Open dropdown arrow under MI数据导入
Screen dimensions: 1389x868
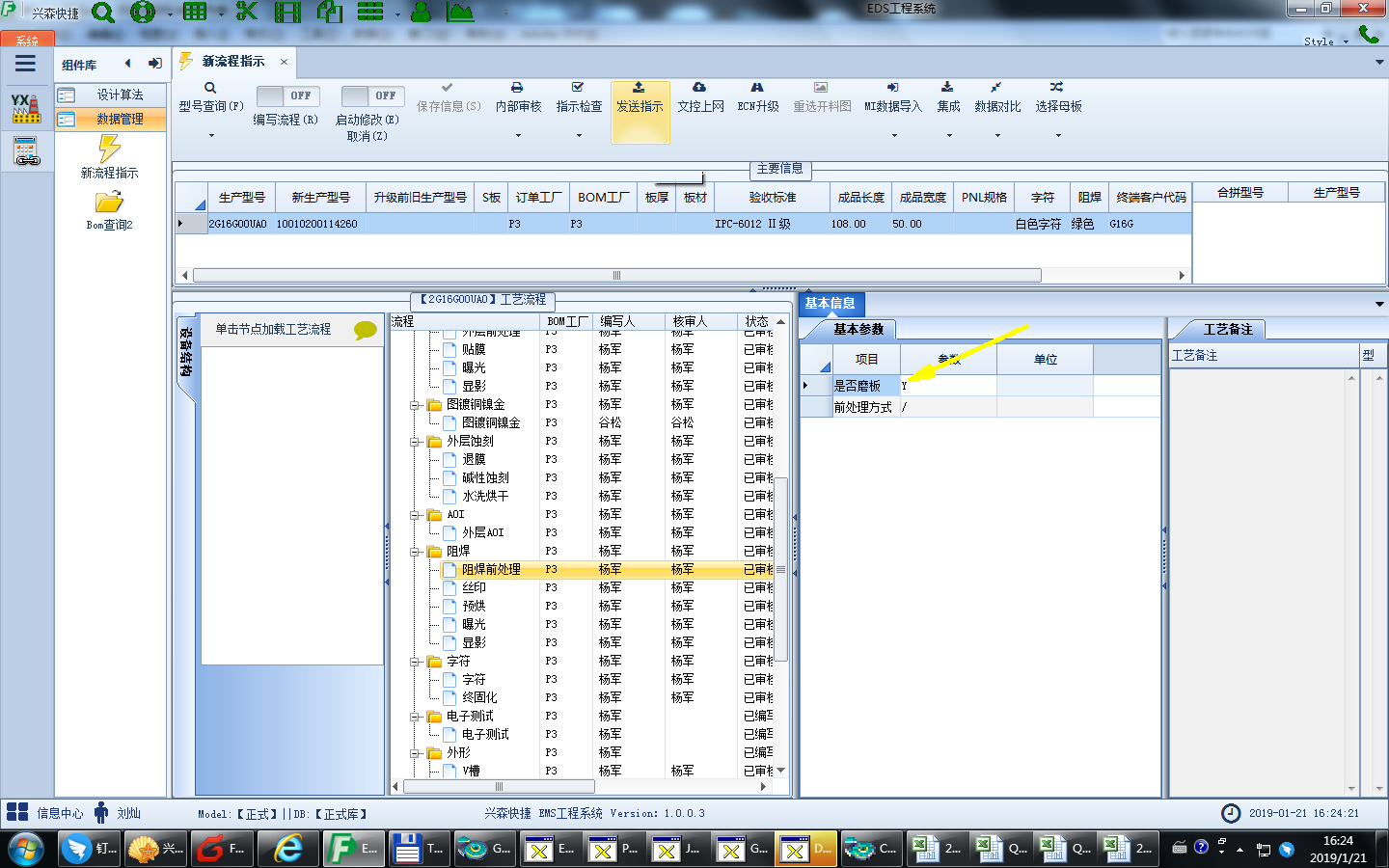[x=894, y=135]
